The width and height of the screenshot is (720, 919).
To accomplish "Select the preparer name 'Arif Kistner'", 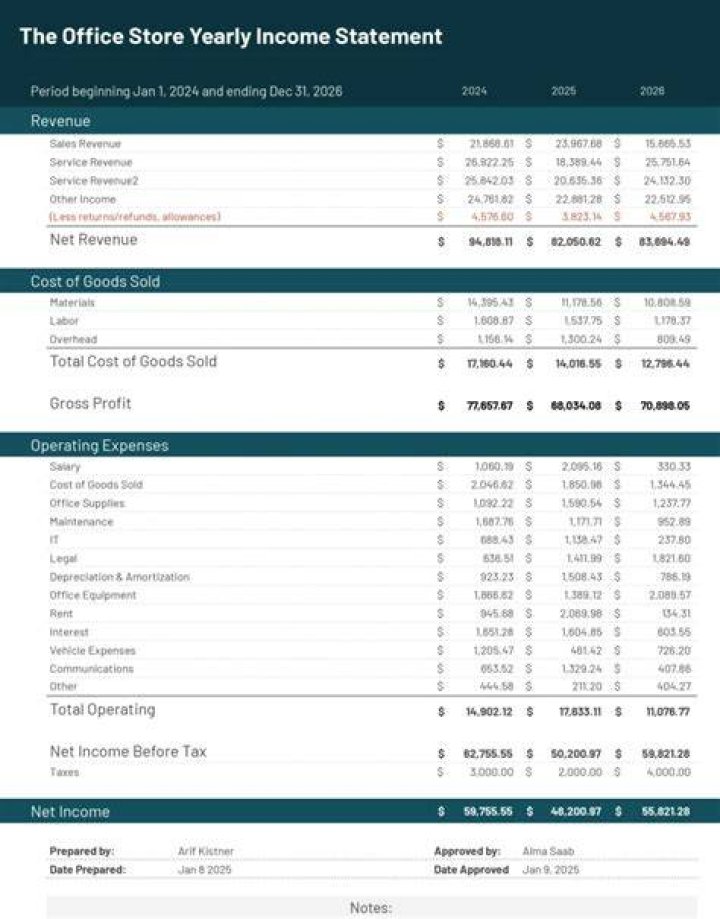I will point(205,851).
